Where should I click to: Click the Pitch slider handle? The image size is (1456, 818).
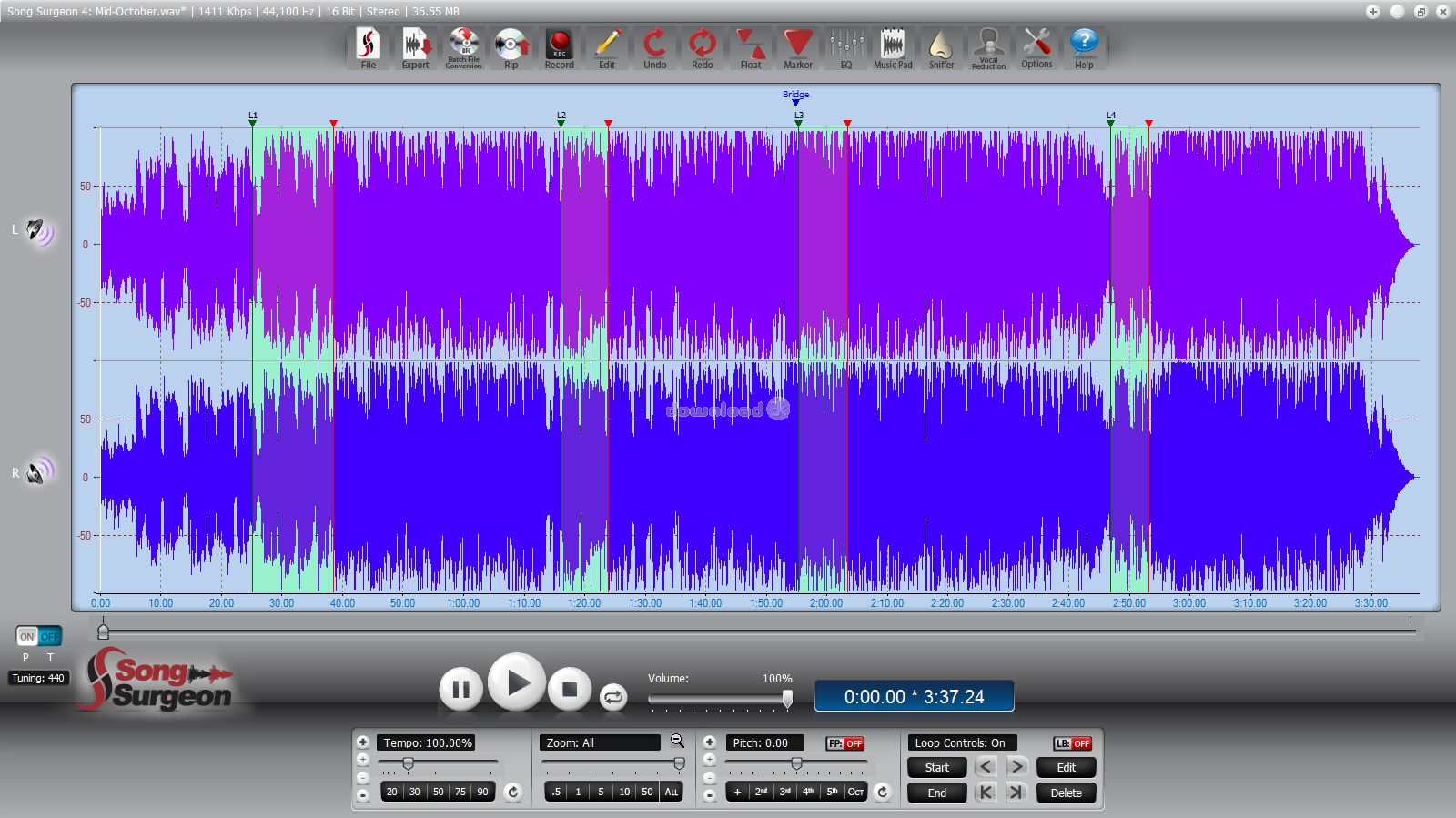click(x=796, y=763)
